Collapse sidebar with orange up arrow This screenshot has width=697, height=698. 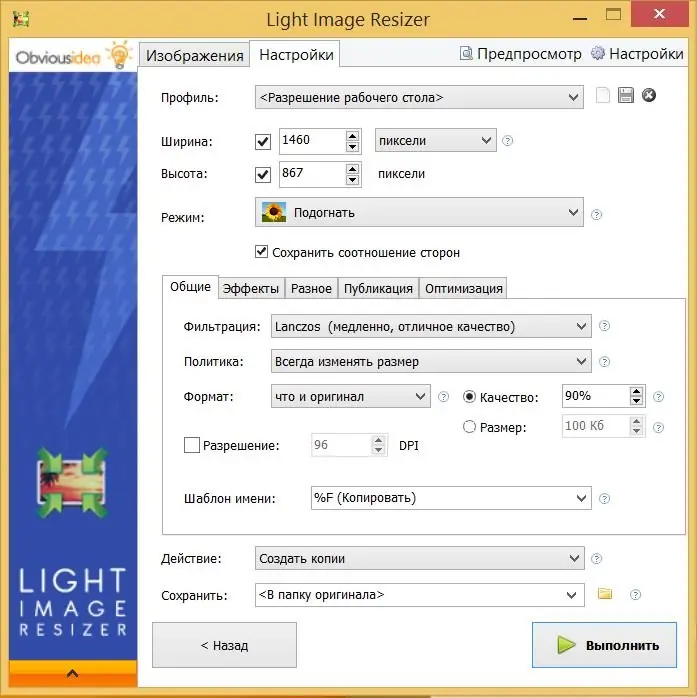tap(73, 673)
